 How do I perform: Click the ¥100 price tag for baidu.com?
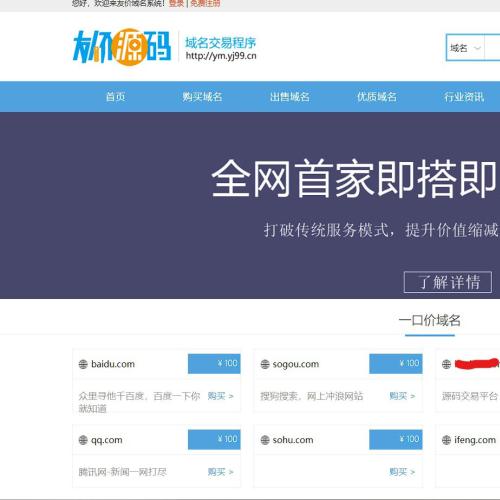point(214,364)
